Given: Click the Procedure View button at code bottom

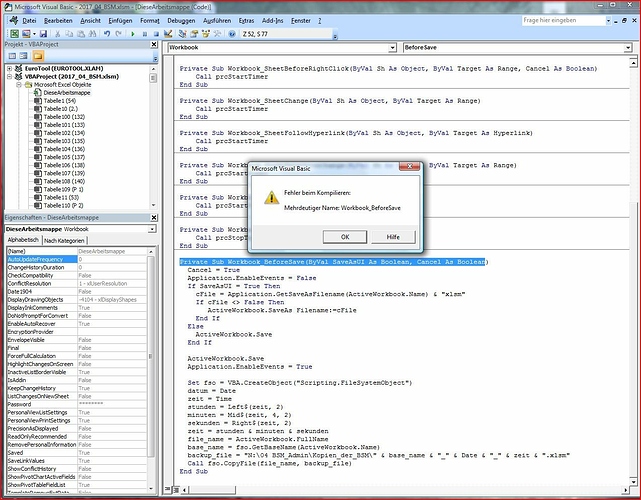Looking at the screenshot, I should click(168, 489).
